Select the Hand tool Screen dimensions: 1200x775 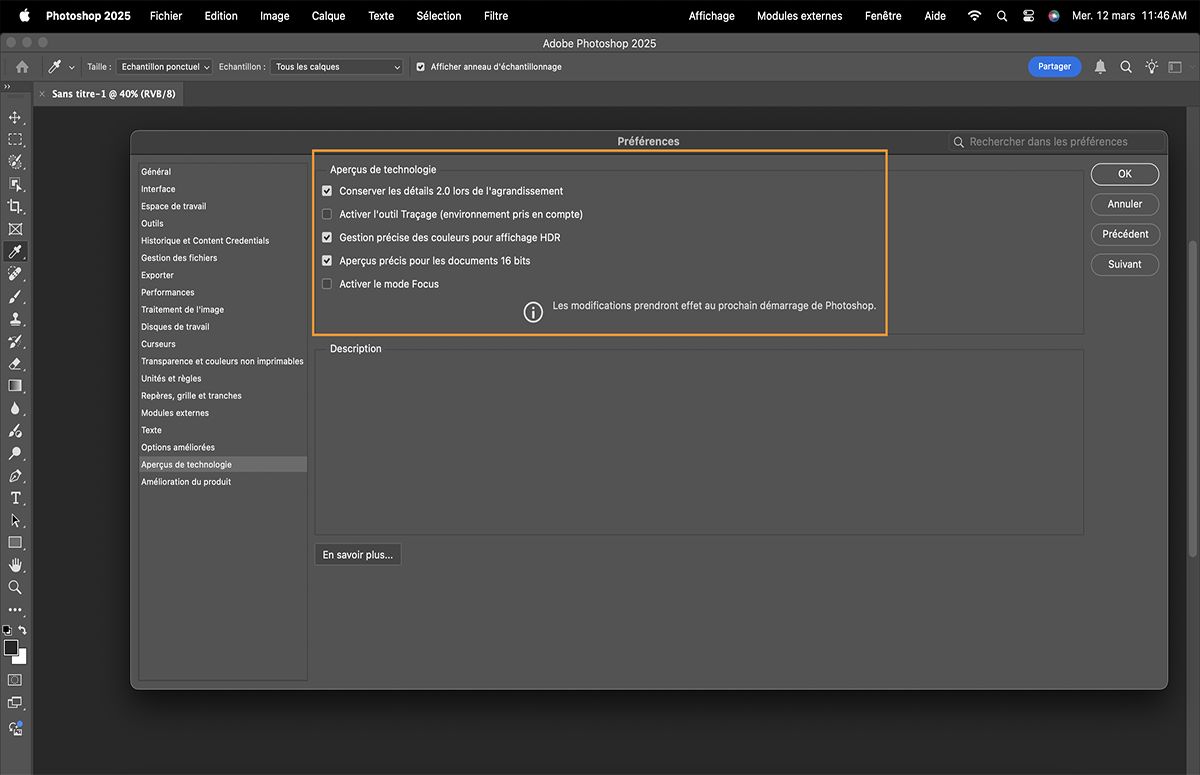coord(15,565)
